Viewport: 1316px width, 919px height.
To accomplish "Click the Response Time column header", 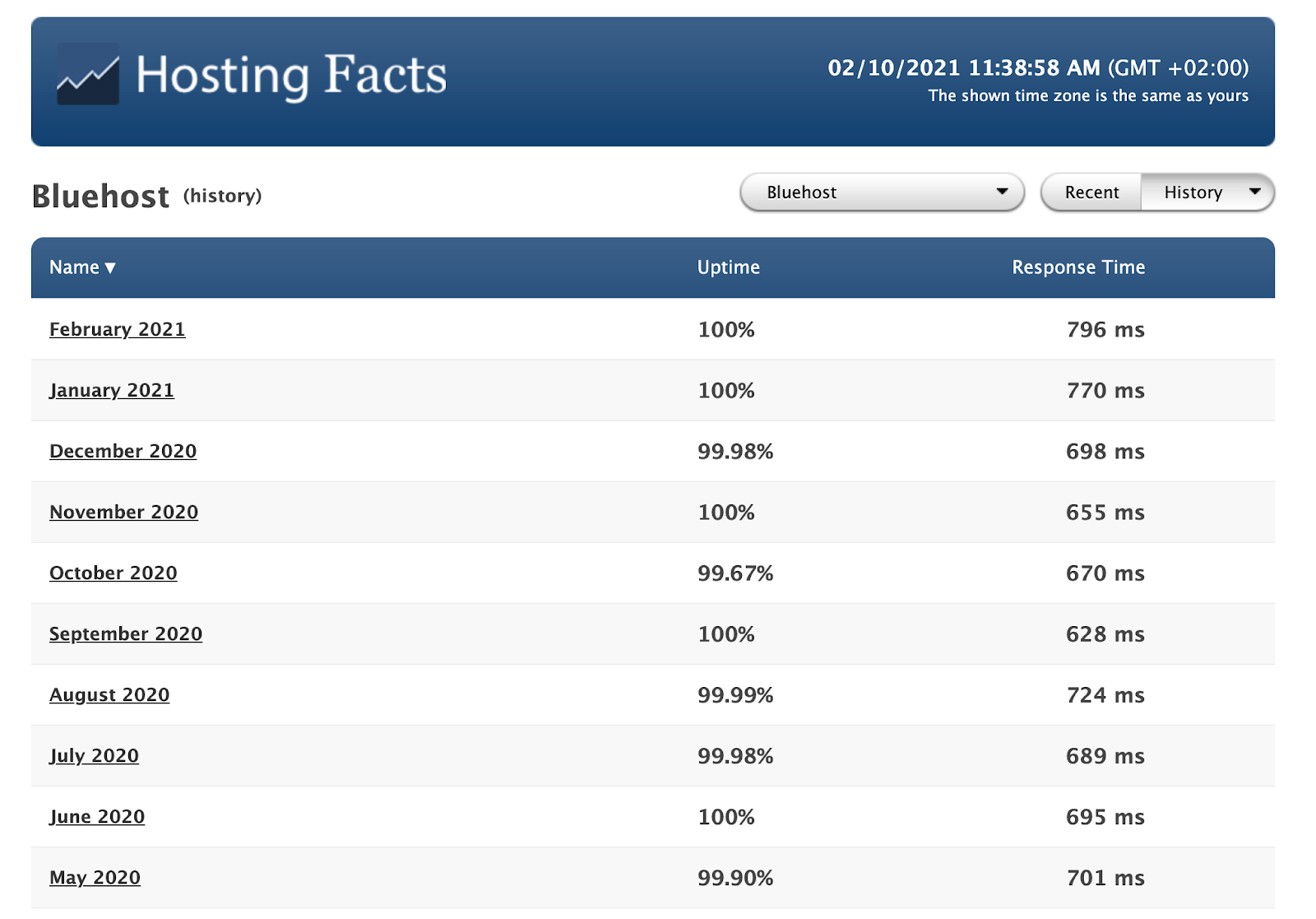I will click(x=1078, y=267).
